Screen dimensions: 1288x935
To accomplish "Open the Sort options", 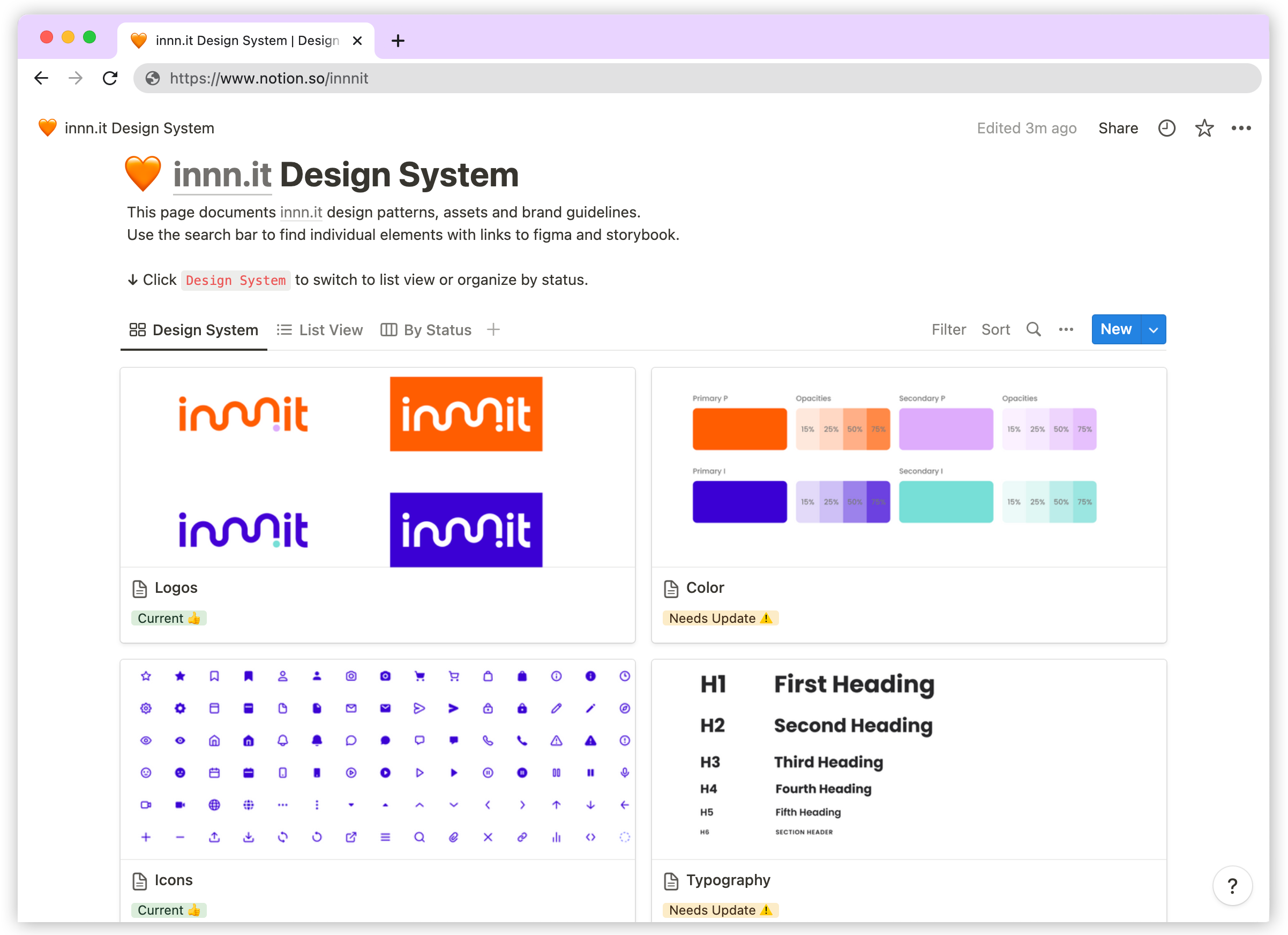I will click(995, 329).
